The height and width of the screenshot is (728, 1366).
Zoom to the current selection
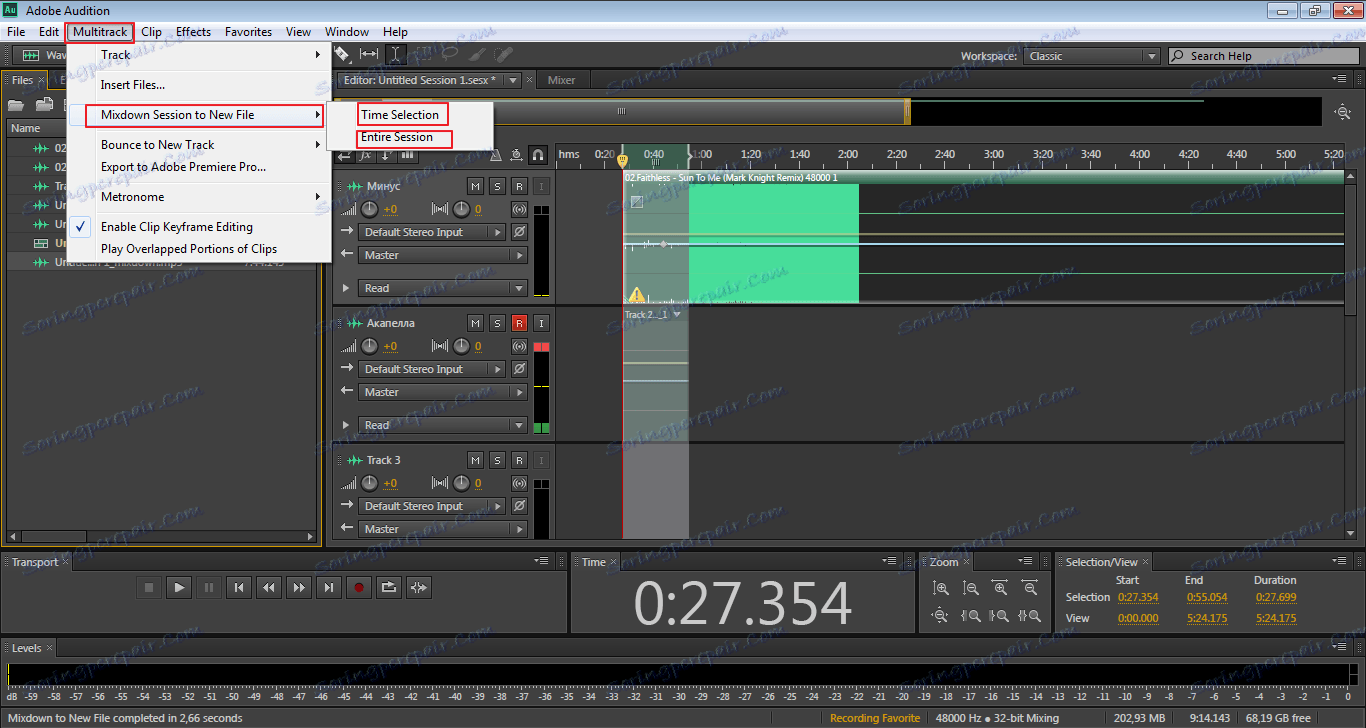(1030, 616)
